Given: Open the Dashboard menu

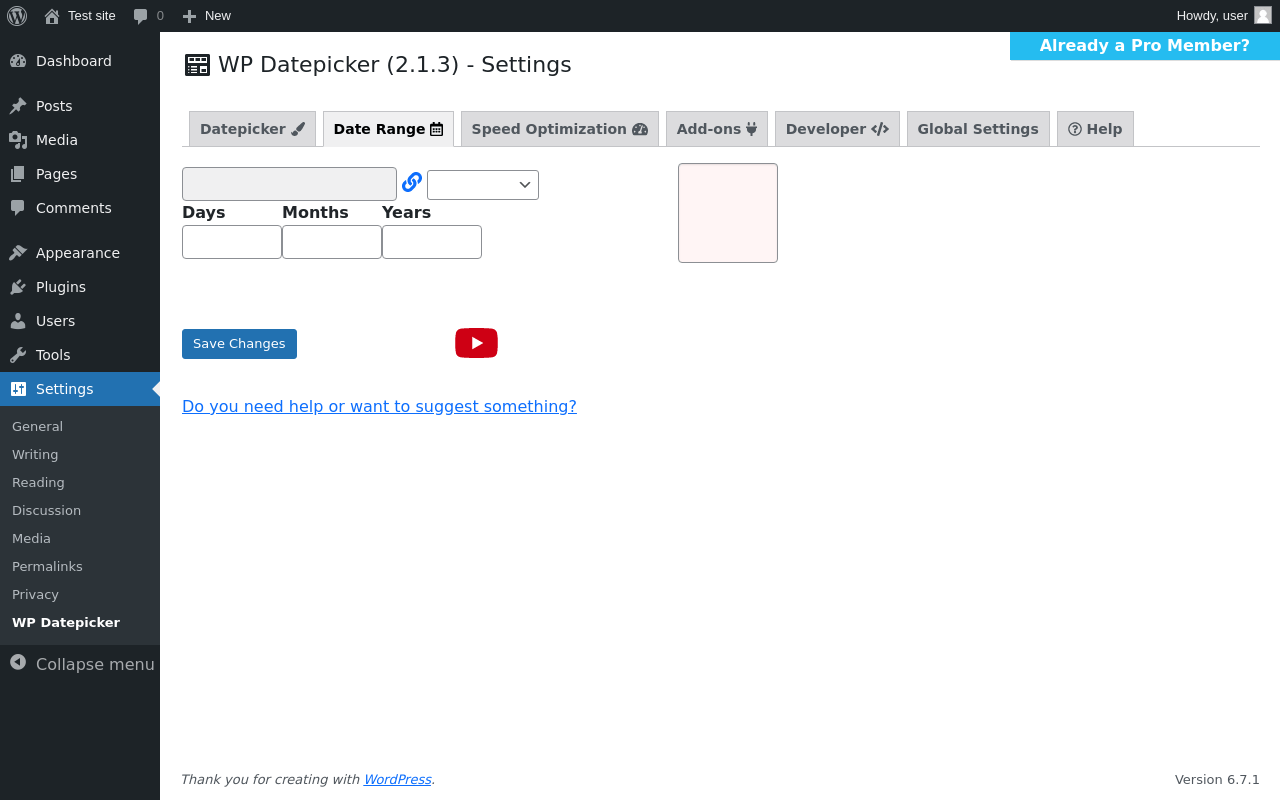Looking at the screenshot, I should [80, 61].
